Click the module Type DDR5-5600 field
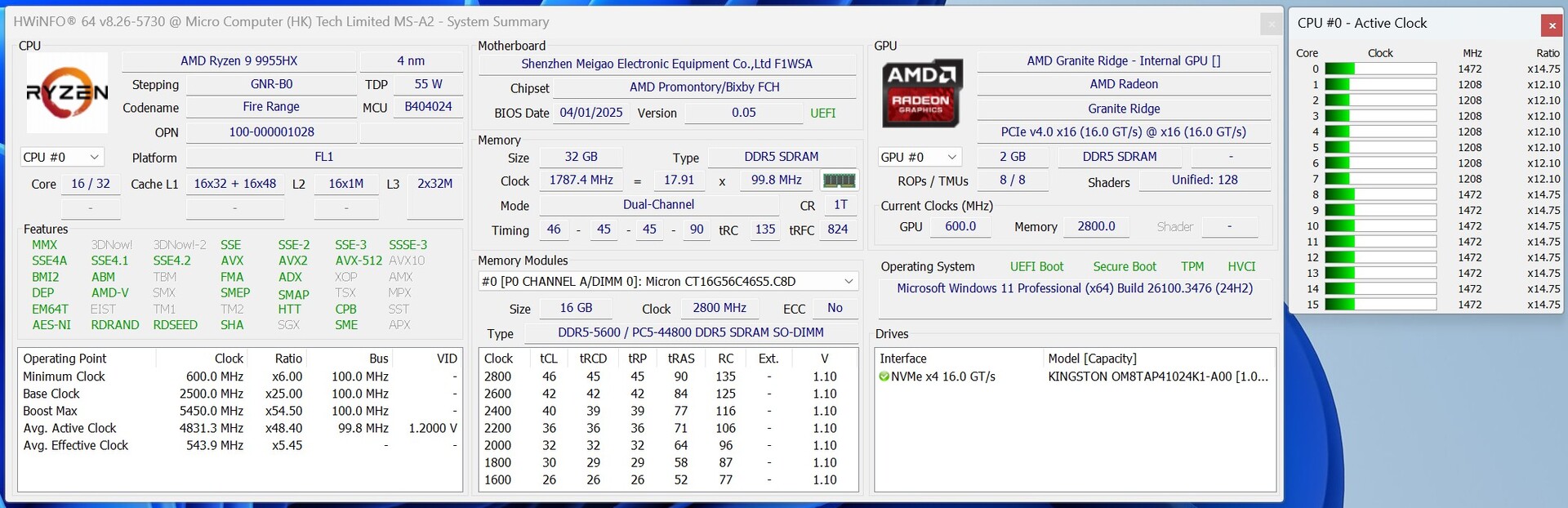The width and height of the screenshot is (1568, 508). 691,332
